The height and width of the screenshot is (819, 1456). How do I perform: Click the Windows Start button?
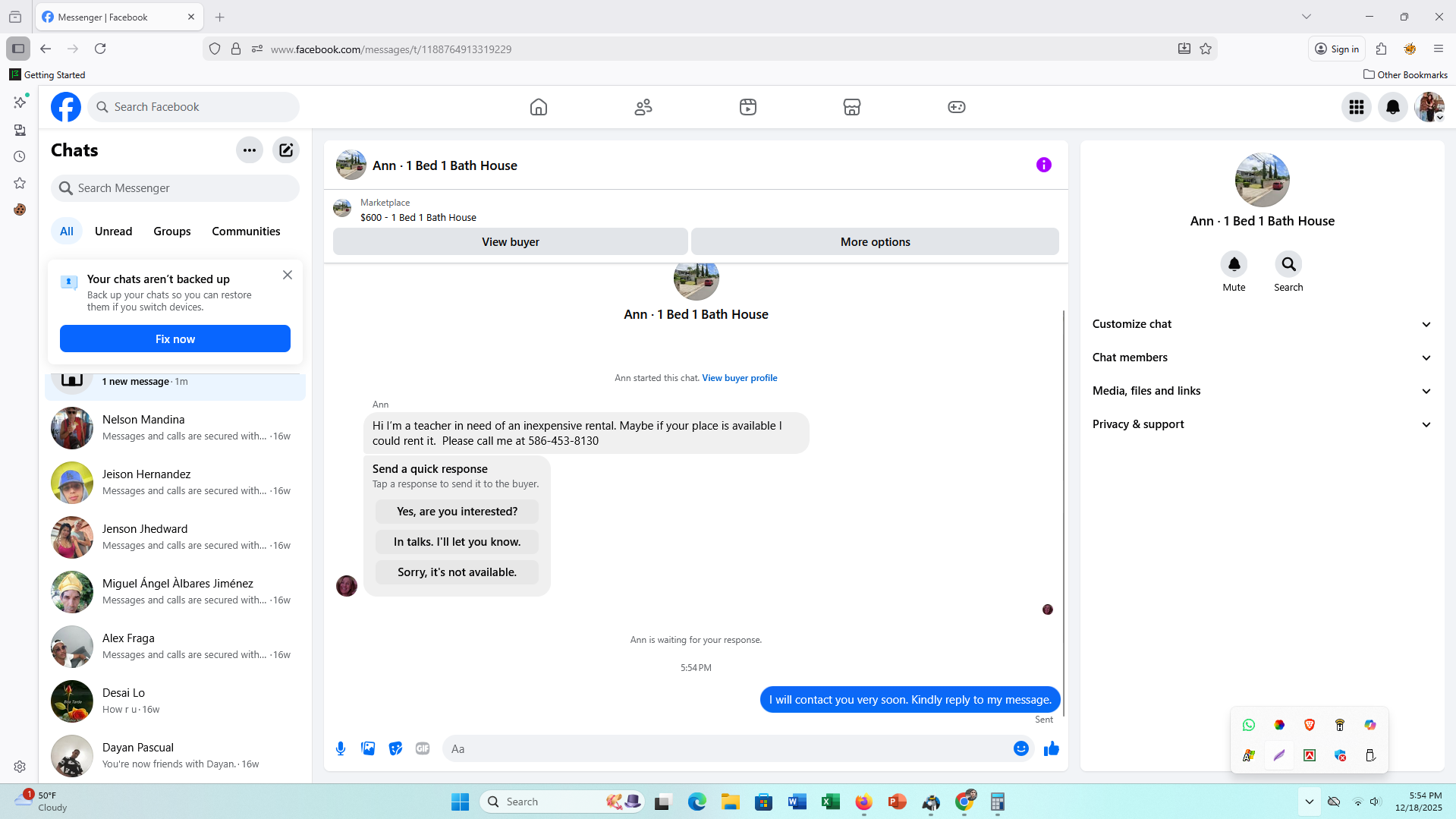coord(460,802)
